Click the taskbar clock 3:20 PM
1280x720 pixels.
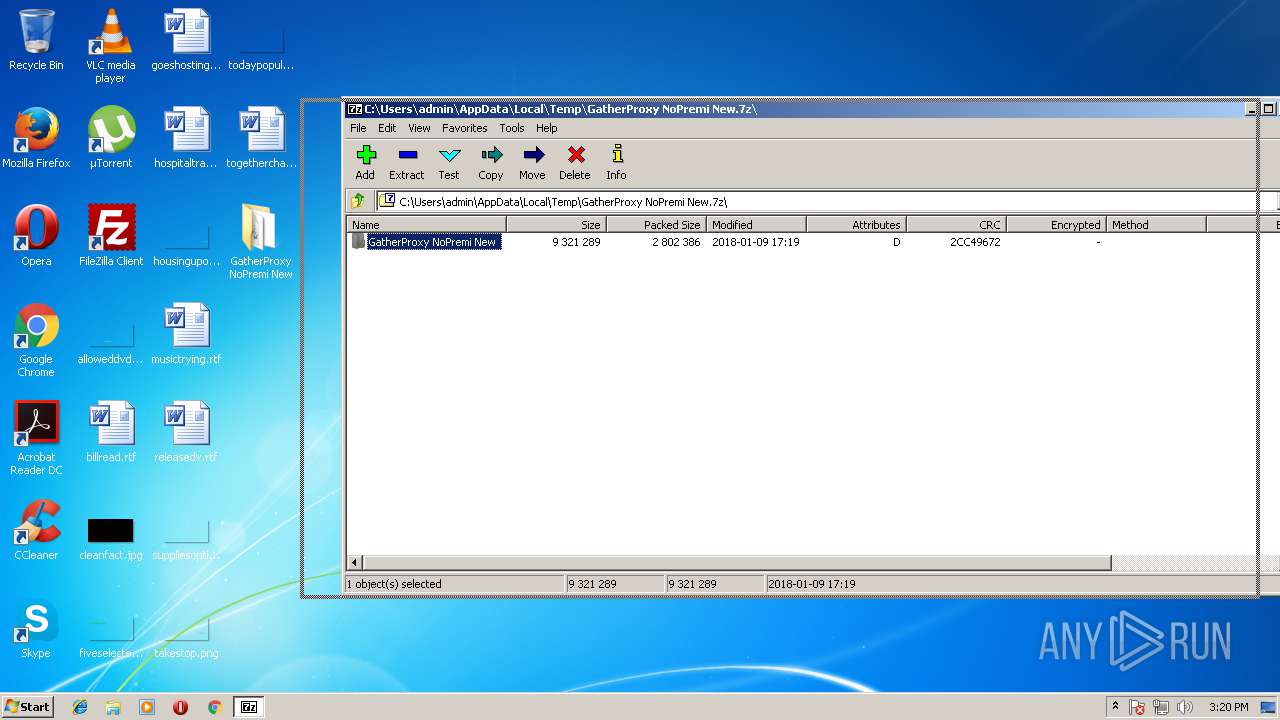click(1228, 708)
